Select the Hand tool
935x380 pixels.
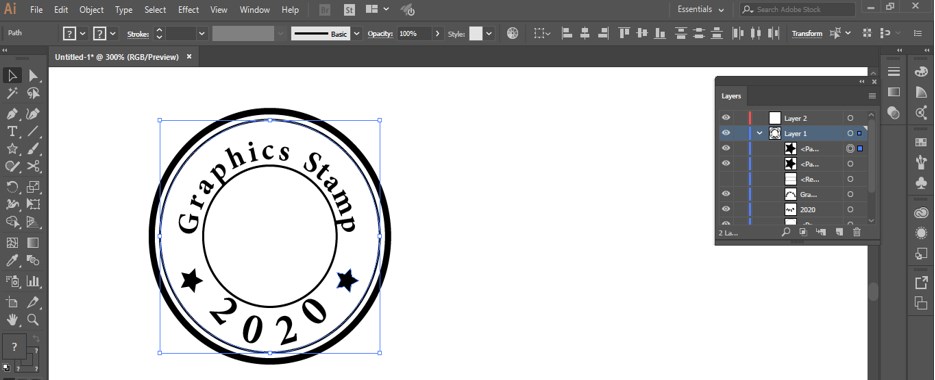click(12, 320)
